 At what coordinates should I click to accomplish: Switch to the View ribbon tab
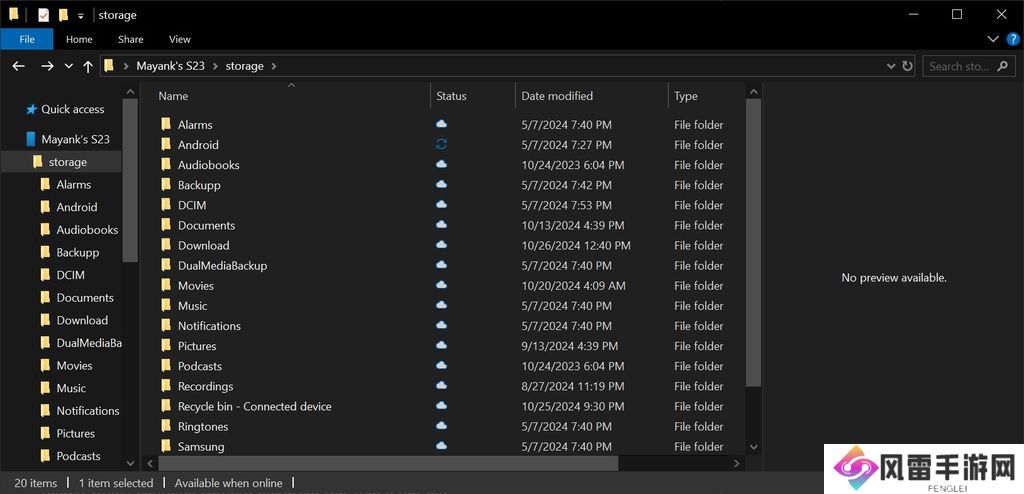click(x=179, y=39)
